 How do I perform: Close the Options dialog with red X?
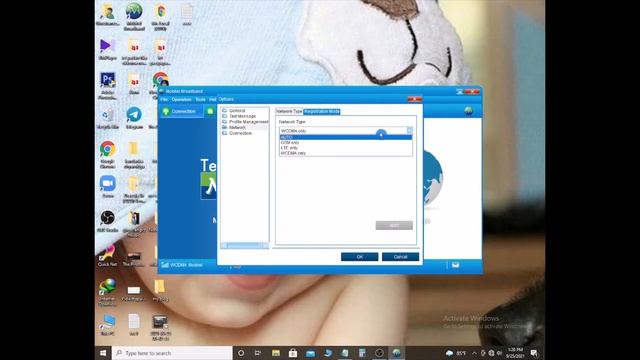[415, 99]
